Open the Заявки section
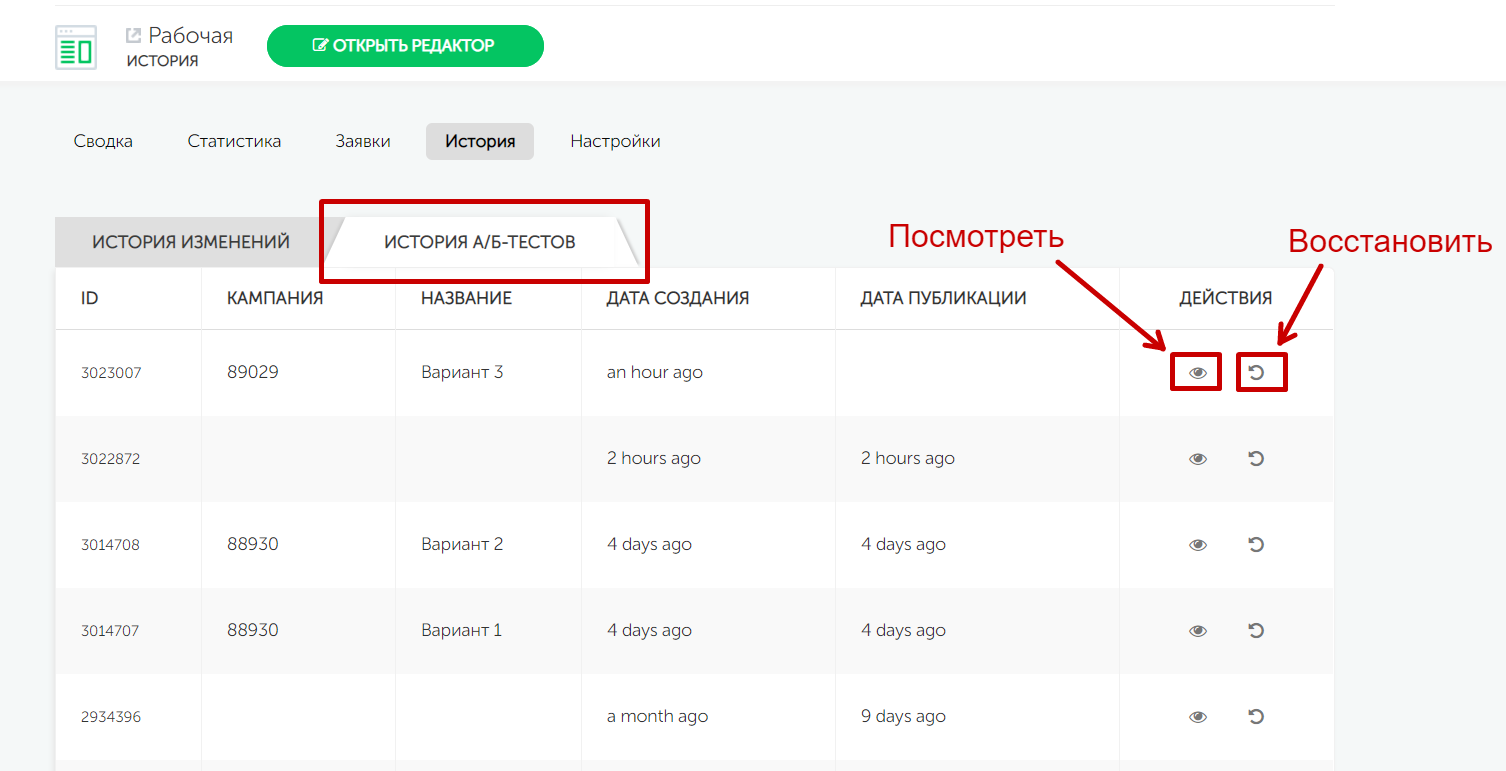 click(x=363, y=141)
